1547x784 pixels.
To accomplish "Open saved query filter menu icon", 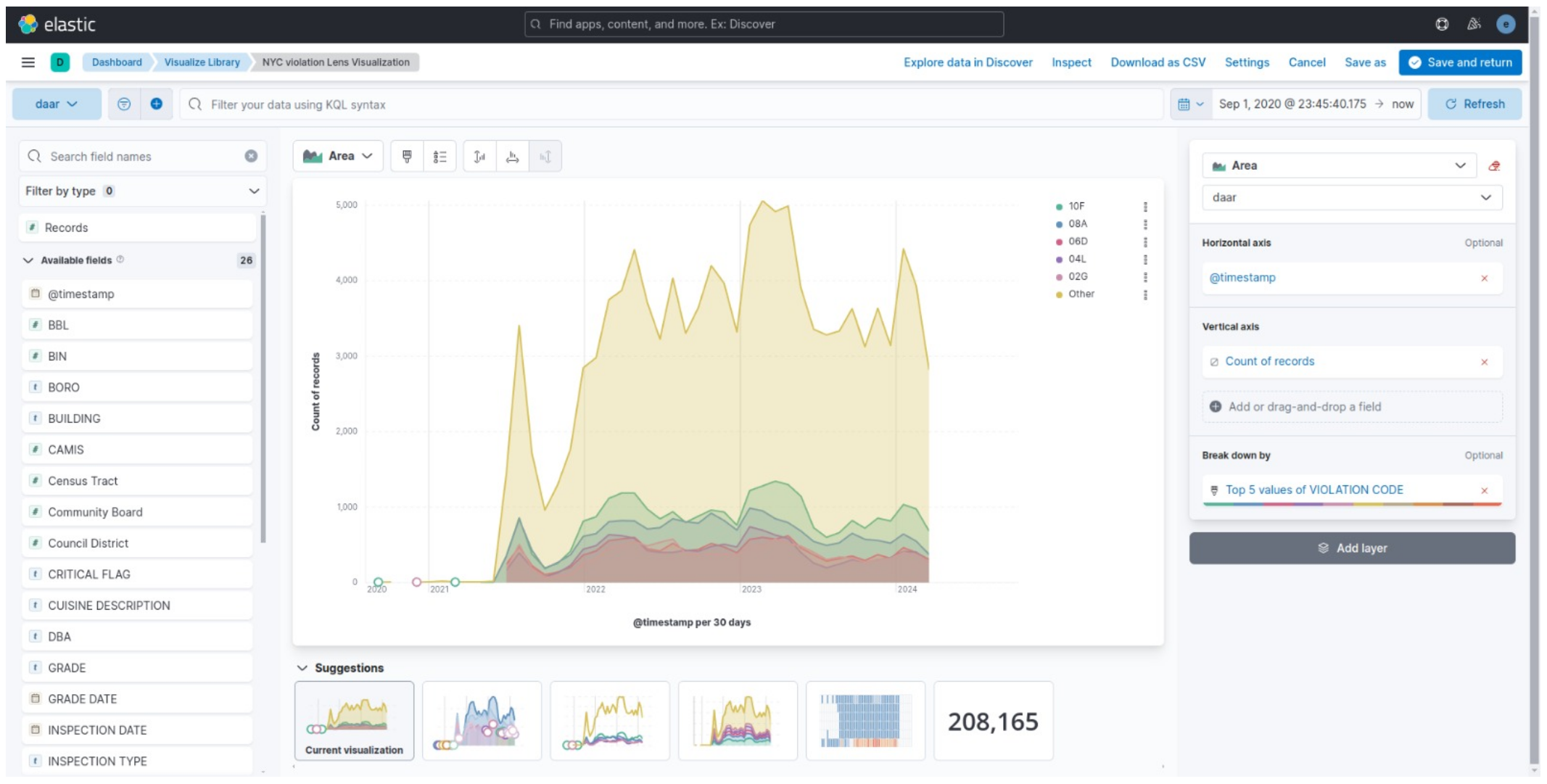I will coord(124,104).
